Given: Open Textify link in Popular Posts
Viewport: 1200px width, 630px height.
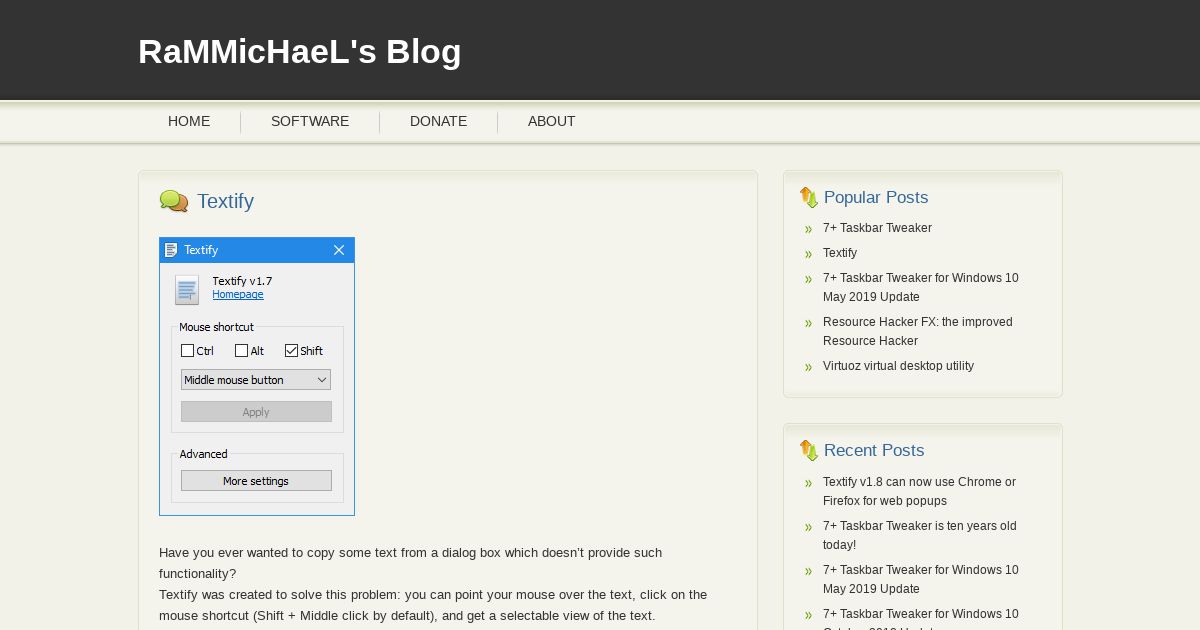Looking at the screenshot, I should (840, 253).
